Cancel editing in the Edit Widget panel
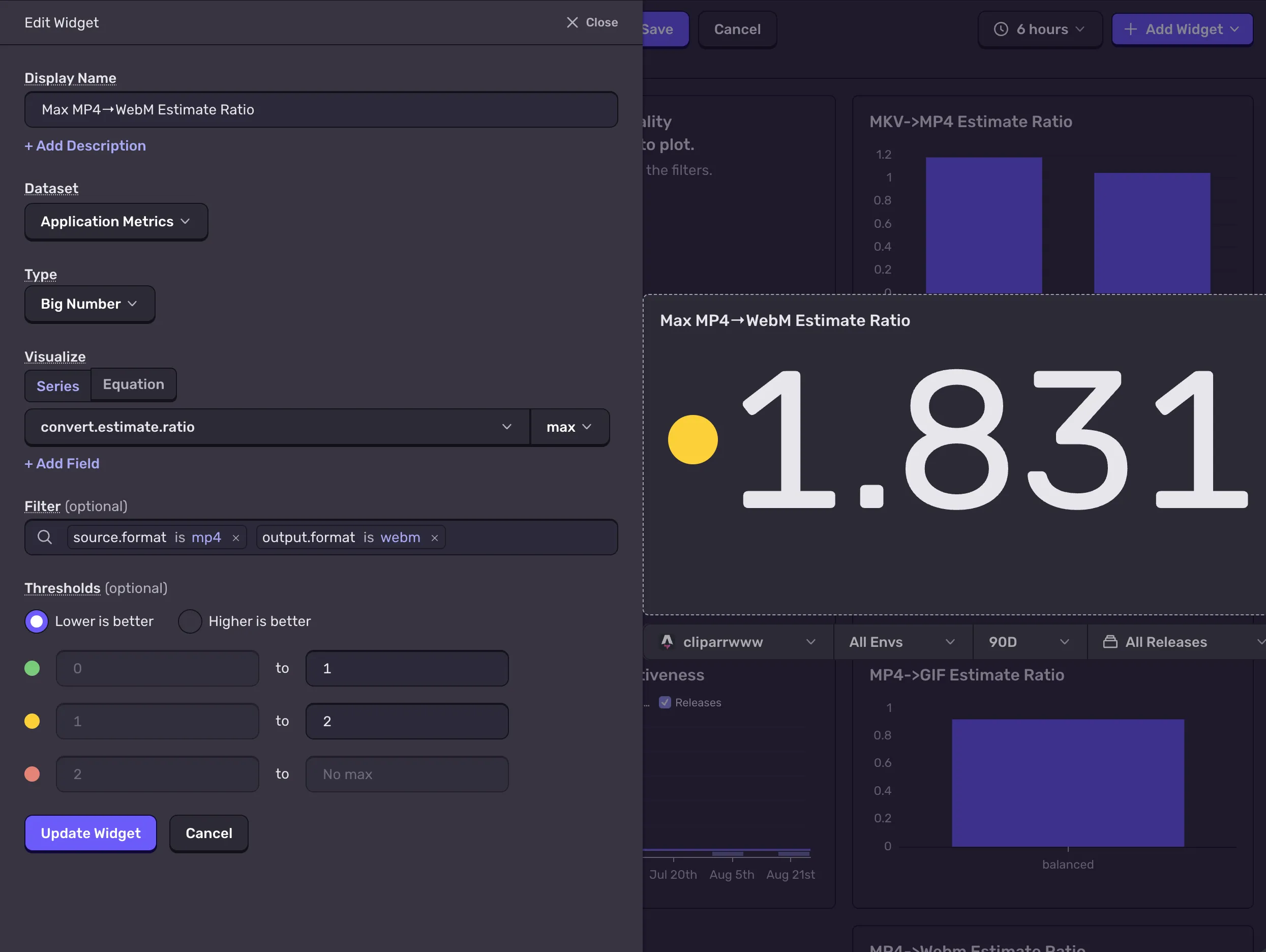 tap(209, 833)
